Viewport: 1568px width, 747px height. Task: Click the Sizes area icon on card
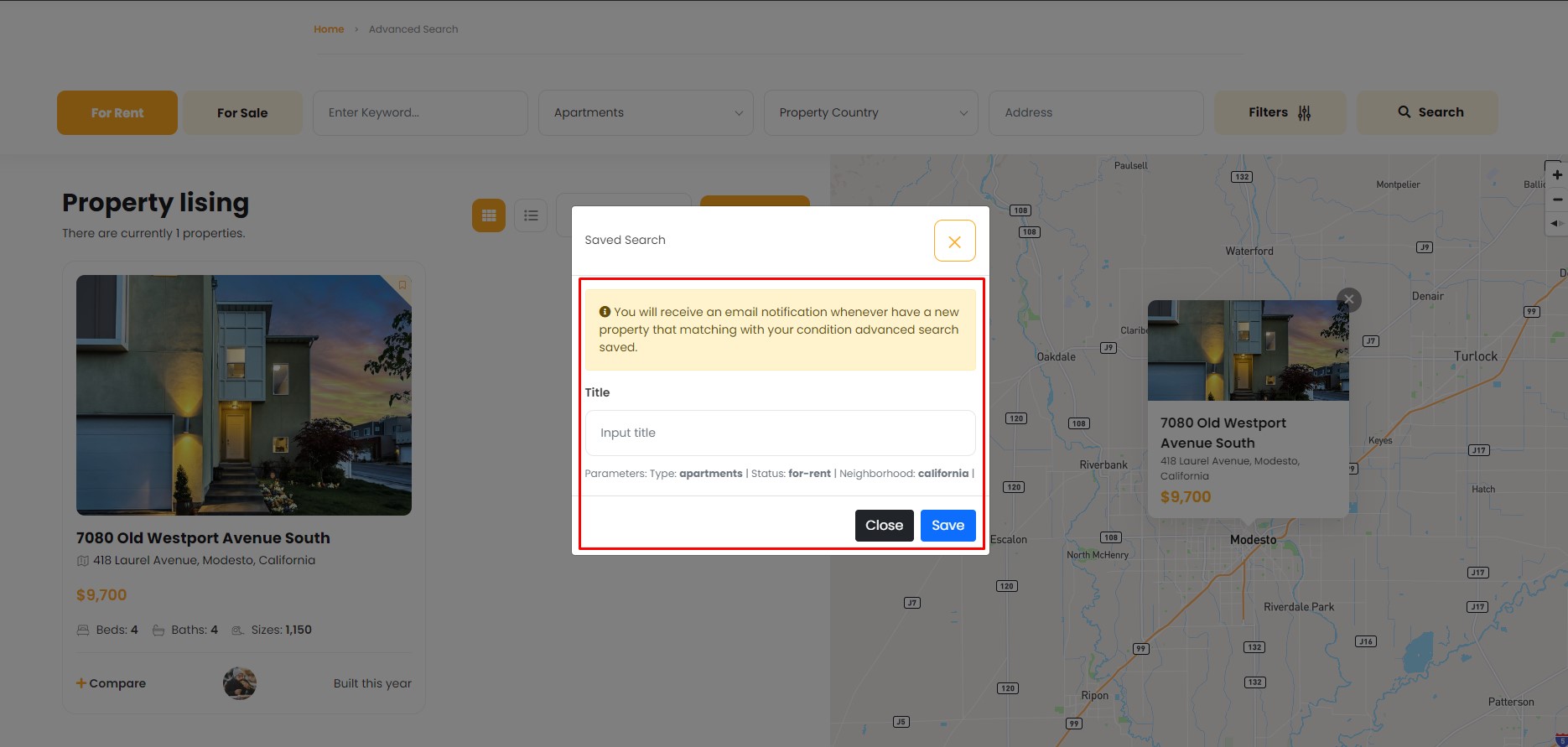click(238, 630)
